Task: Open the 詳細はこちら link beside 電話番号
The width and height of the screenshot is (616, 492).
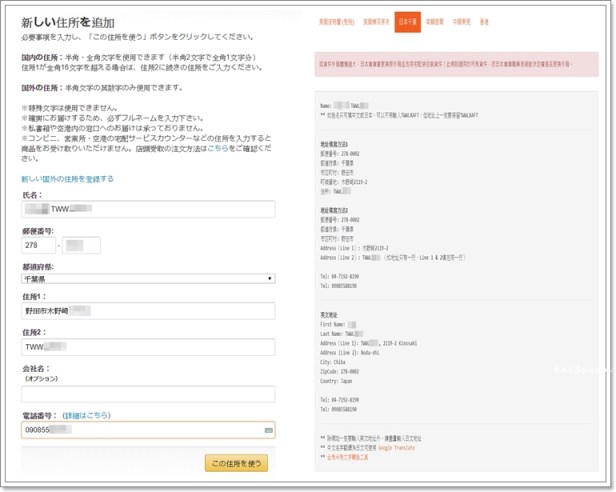Action: point(86,415)
